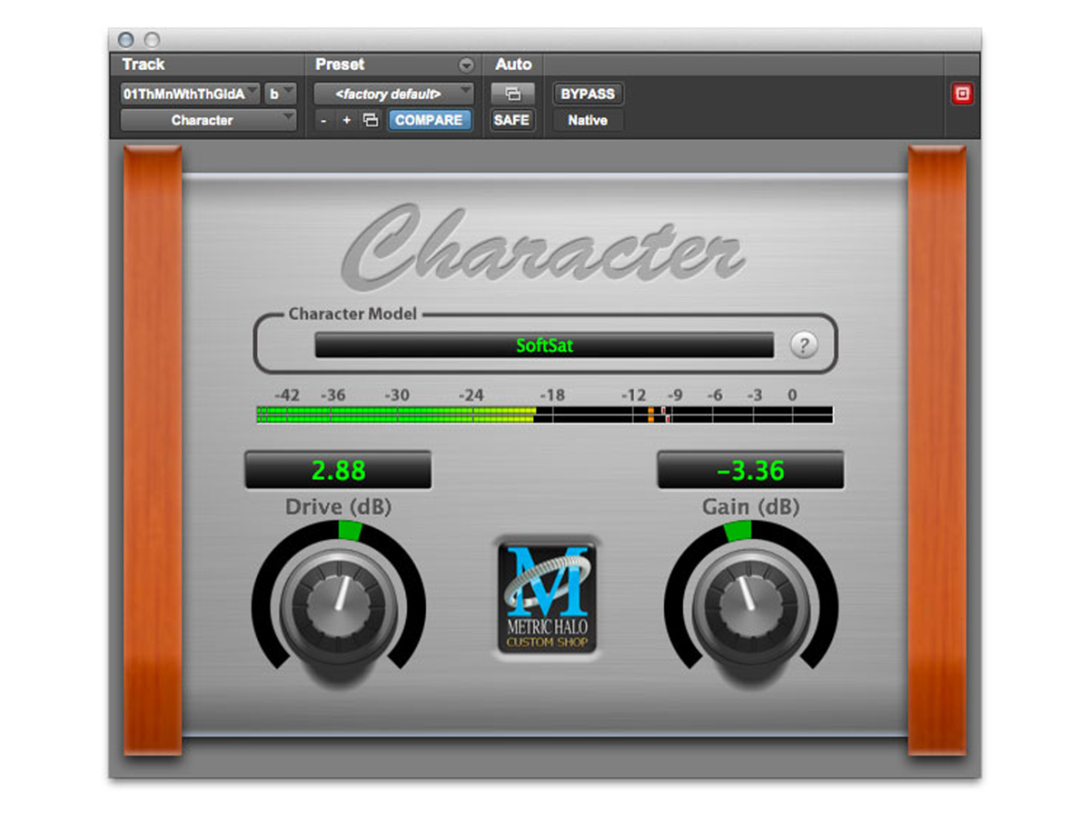Open the preset menu arrow beside Preset

466,65
